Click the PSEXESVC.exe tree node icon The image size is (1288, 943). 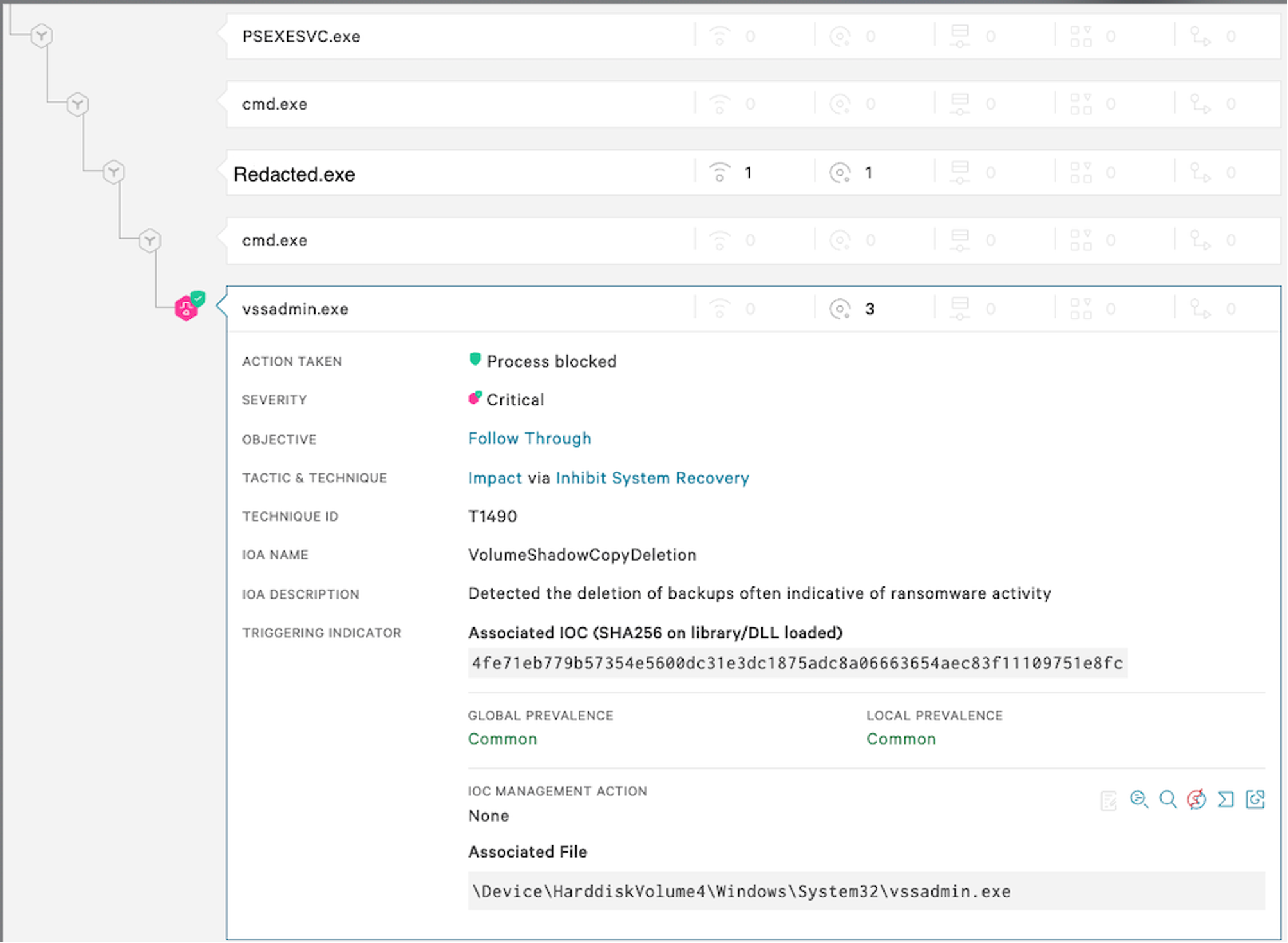pos(42,35)
